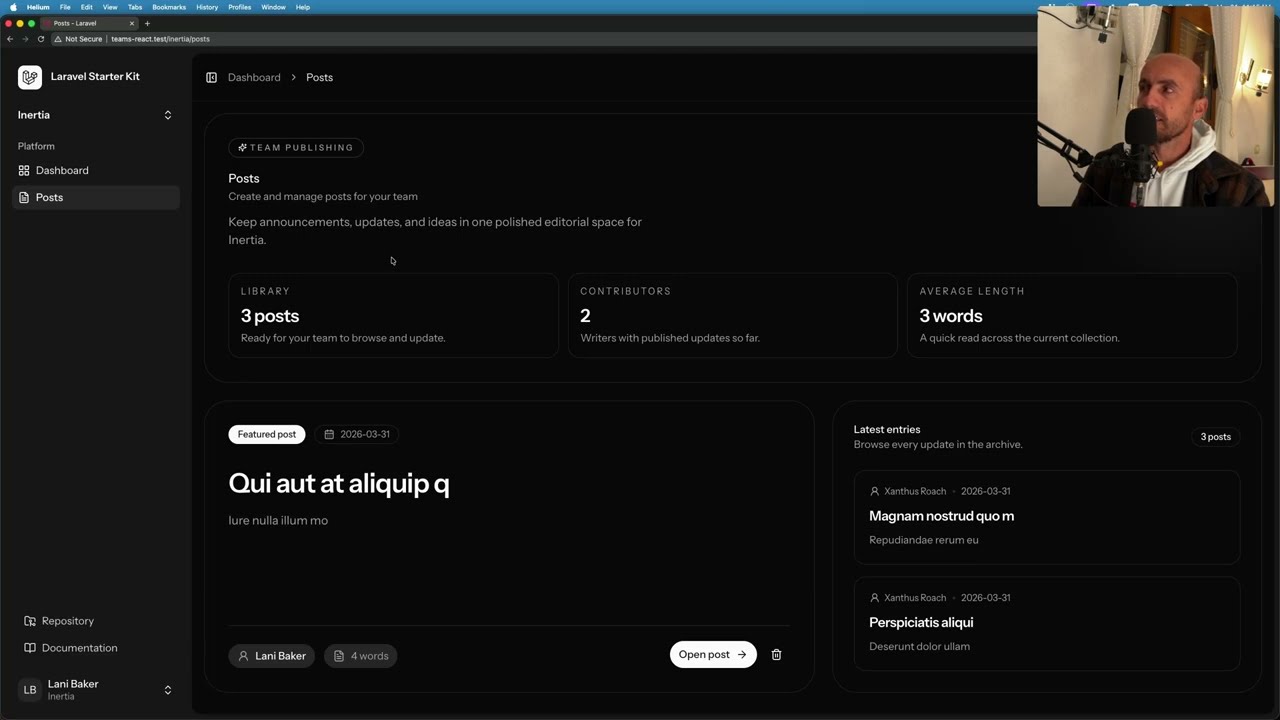Select the Dashboard grid icon in sidebar
Screen dimensions: 1280x720
(23, 170)
